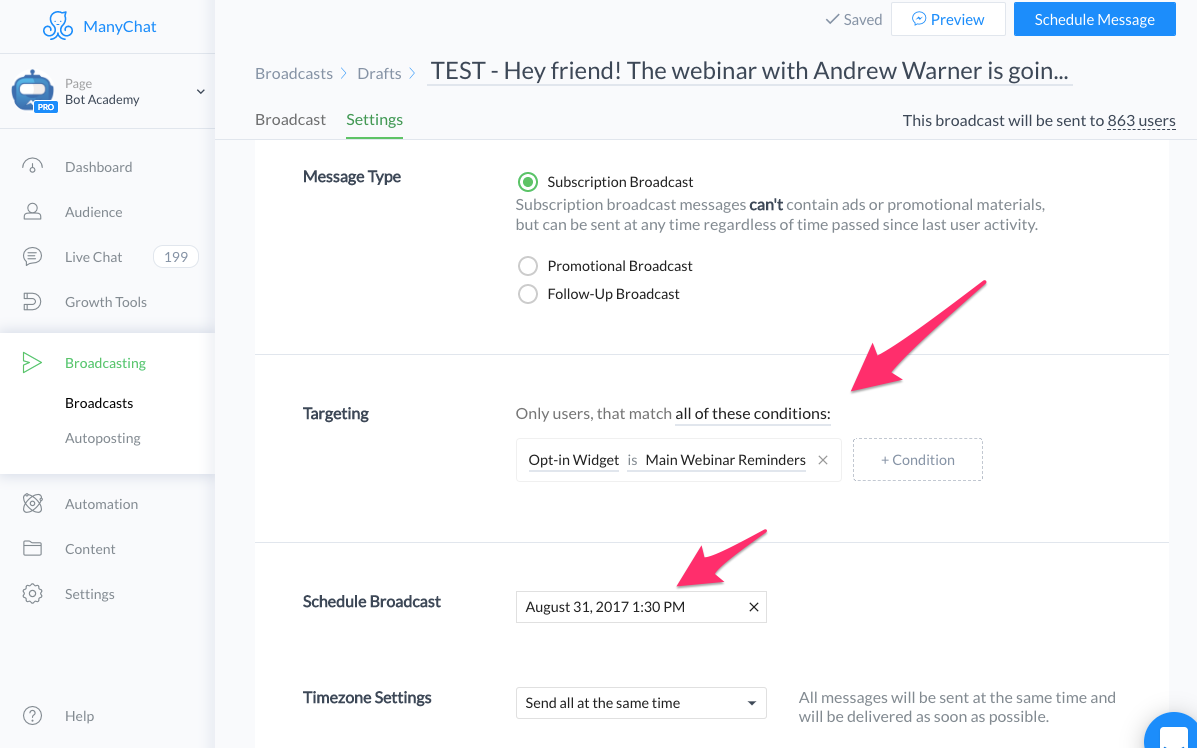This screenshot has height=748, width=1197.
Task: Open the Dashboard gauge icon
Action: pos(33,167)
